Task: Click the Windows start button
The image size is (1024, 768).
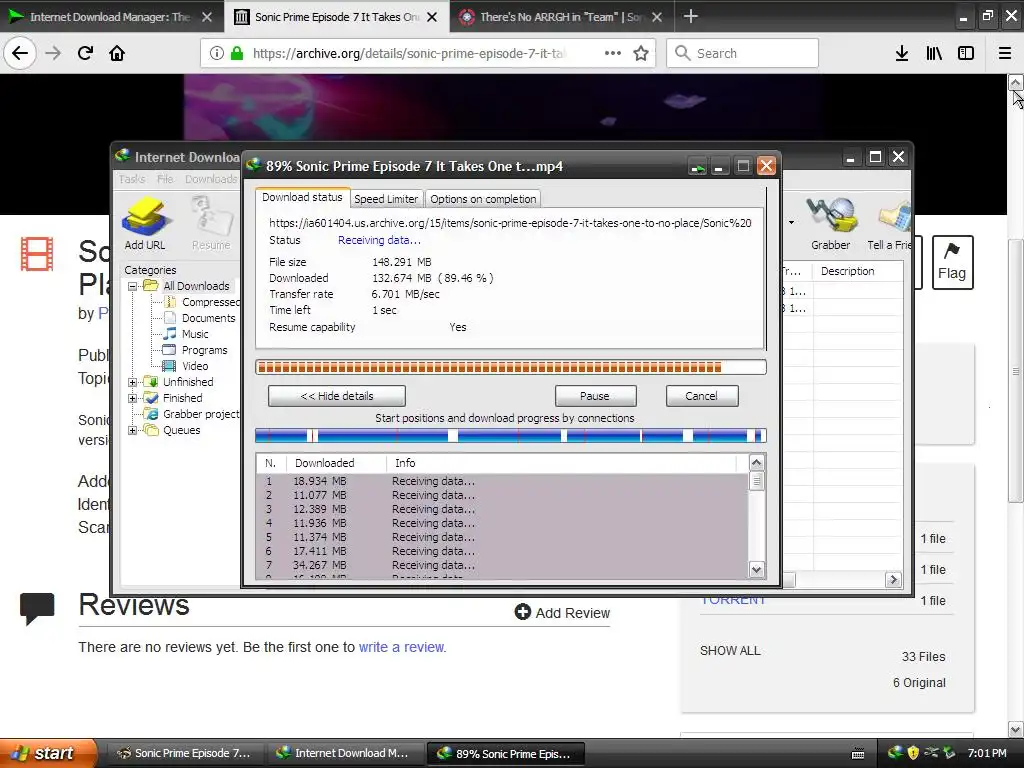Action: (x=48, y=753)
